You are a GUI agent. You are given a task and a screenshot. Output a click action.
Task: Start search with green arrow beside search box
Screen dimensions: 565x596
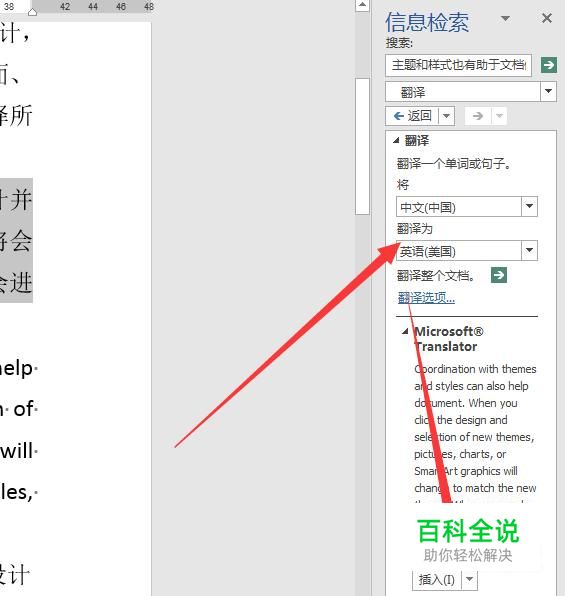point(549,65)
